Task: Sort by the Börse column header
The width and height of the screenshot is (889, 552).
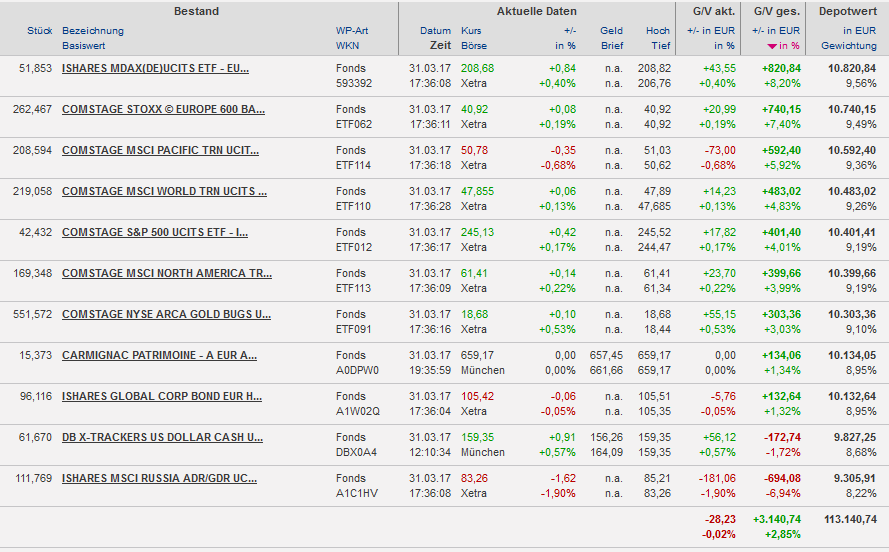Action: pyautogui.click(x=474, y=46)
